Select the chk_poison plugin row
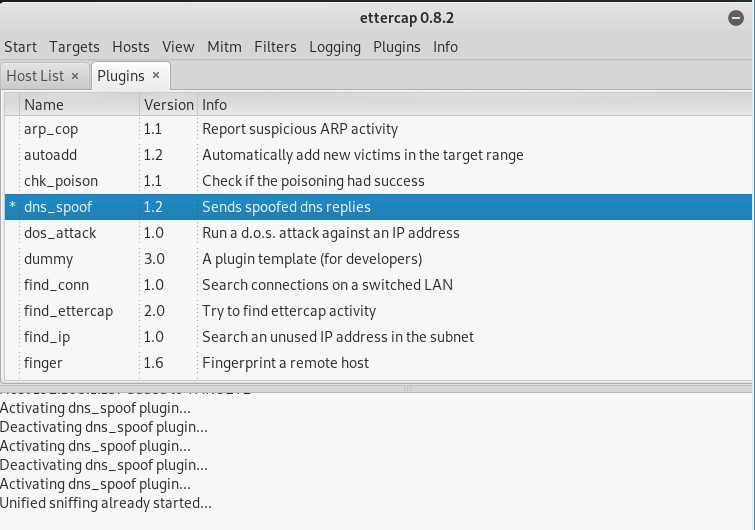 pyautogui.click(x=378, y=181)
